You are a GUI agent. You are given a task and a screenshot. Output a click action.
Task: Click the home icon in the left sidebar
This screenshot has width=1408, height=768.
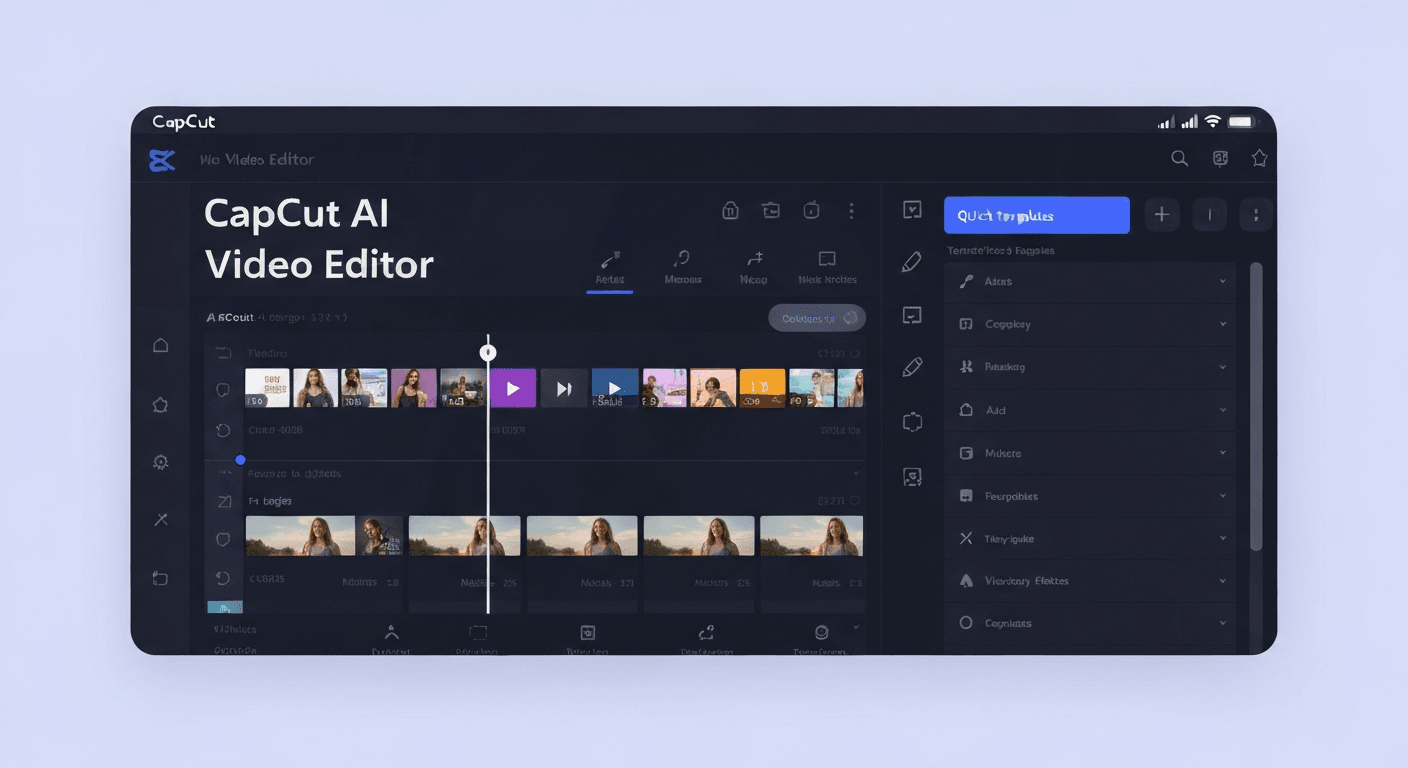click(x=160, y=344)
